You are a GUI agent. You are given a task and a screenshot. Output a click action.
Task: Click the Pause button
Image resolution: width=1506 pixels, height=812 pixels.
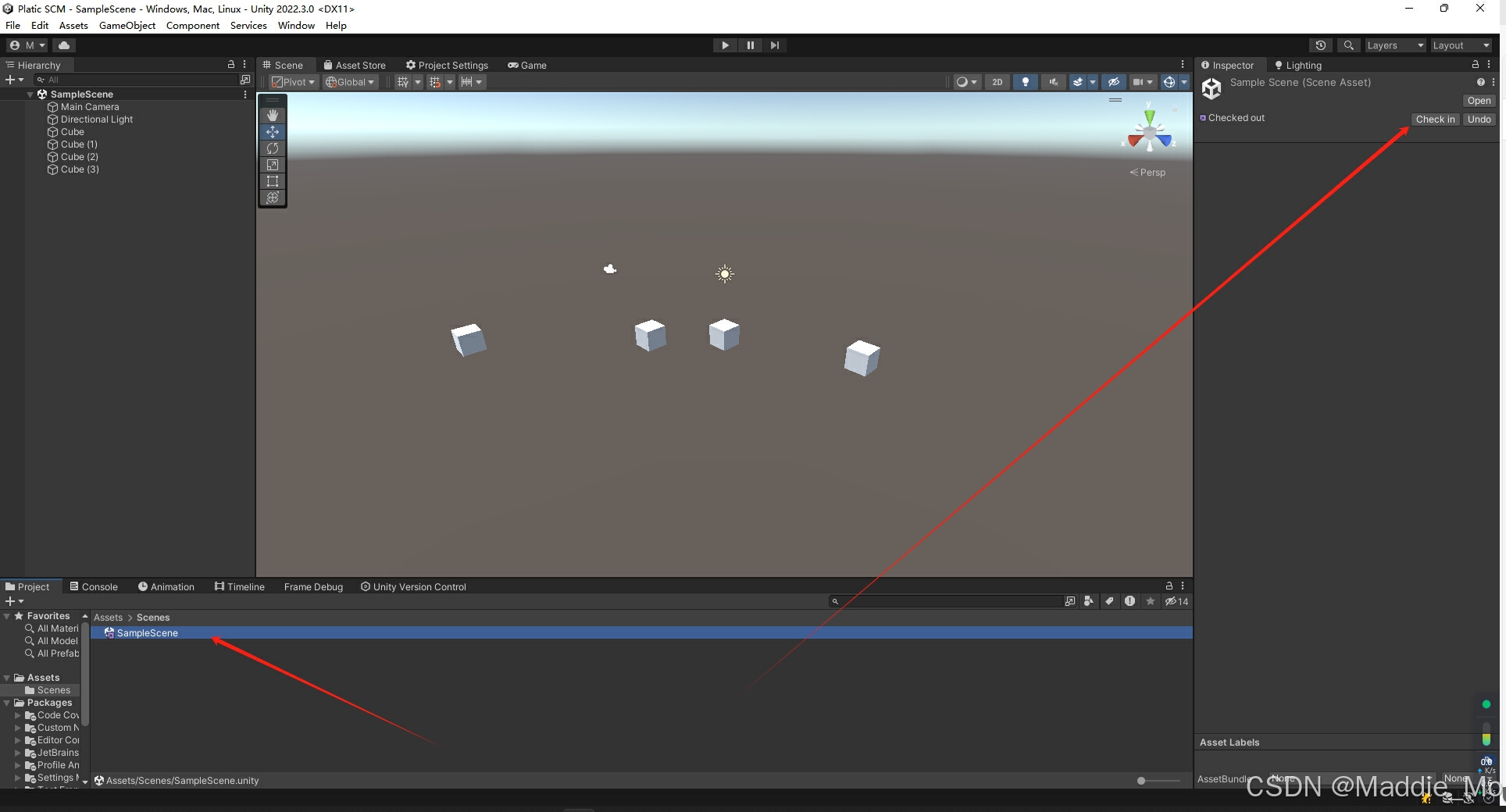click(x=750, y=45)
